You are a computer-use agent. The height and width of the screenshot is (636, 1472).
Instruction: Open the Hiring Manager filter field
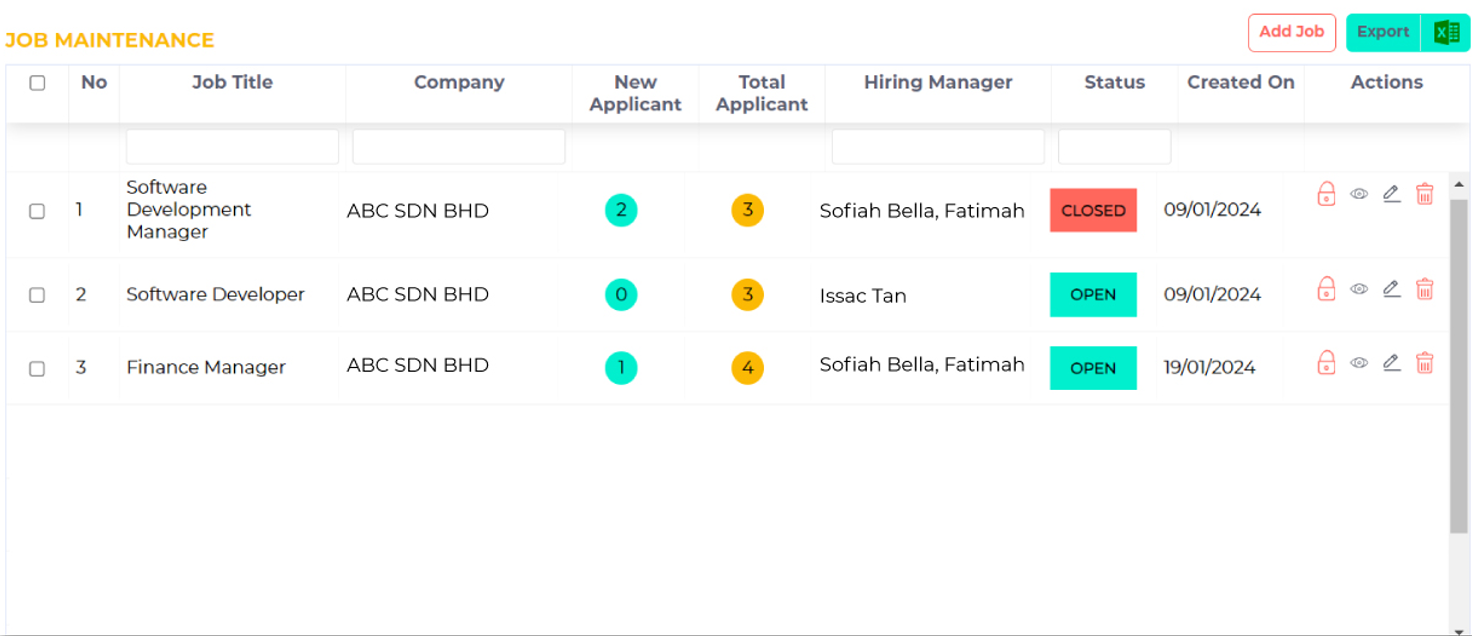[x=936, y=146]
